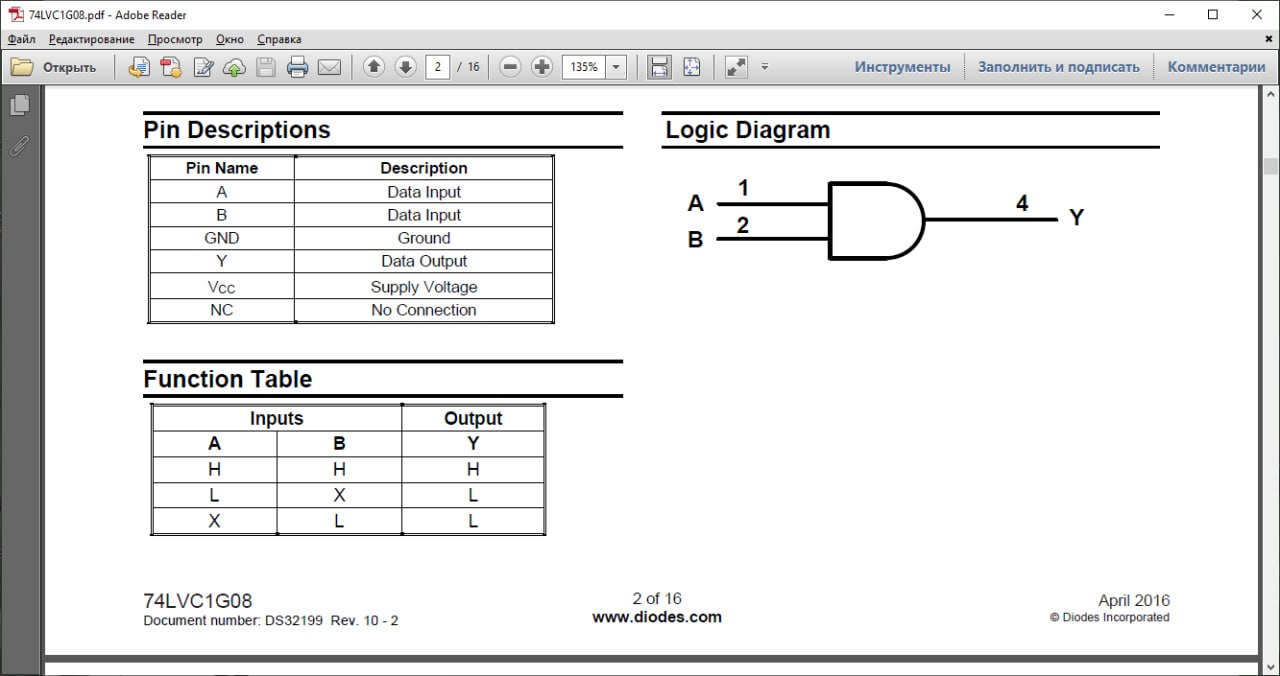Click the convert to PDF online icon

coord(139,67)
